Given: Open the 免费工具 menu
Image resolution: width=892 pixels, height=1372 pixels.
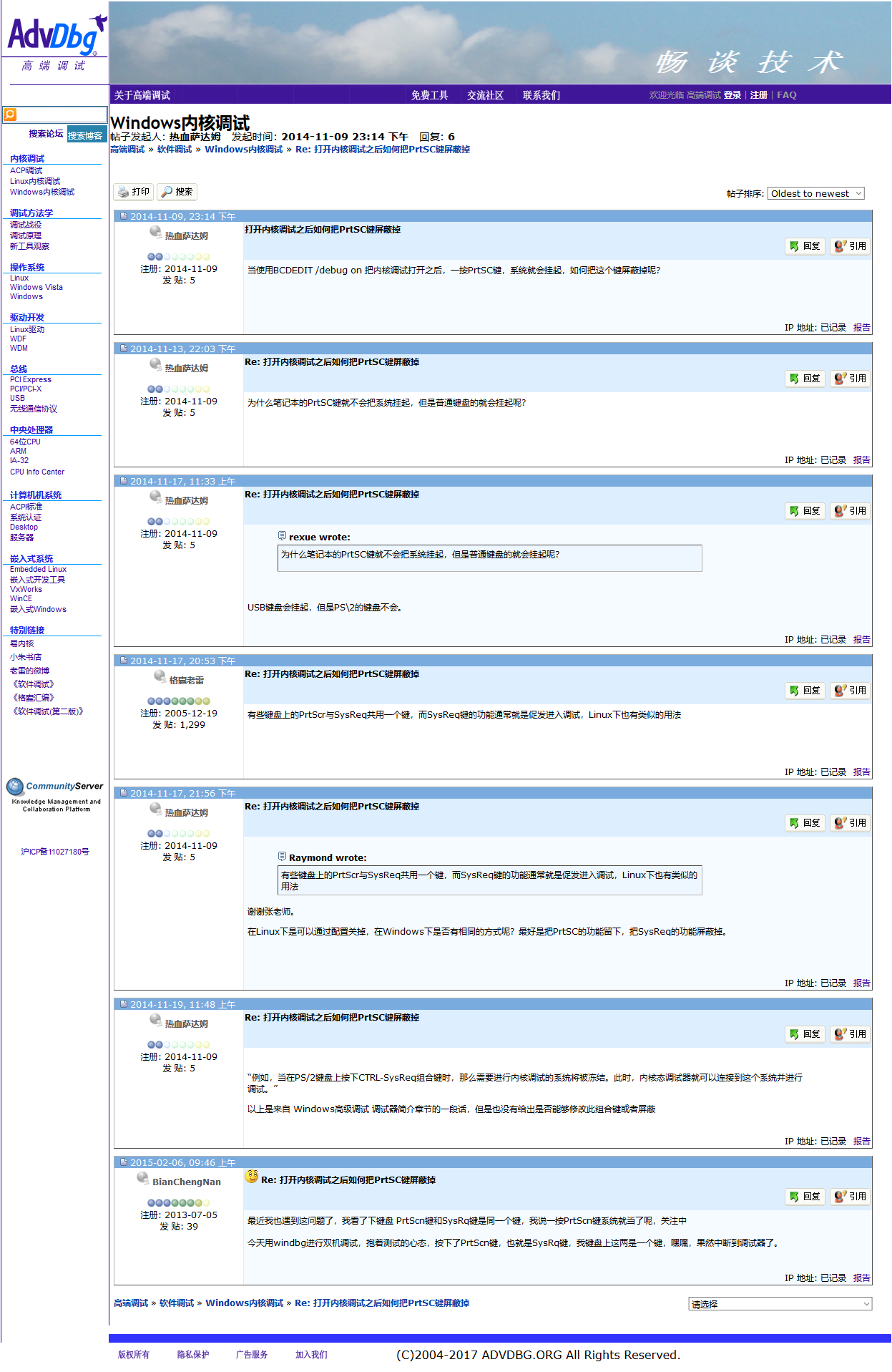Looking at the screenshot, I should click(429, 95).
